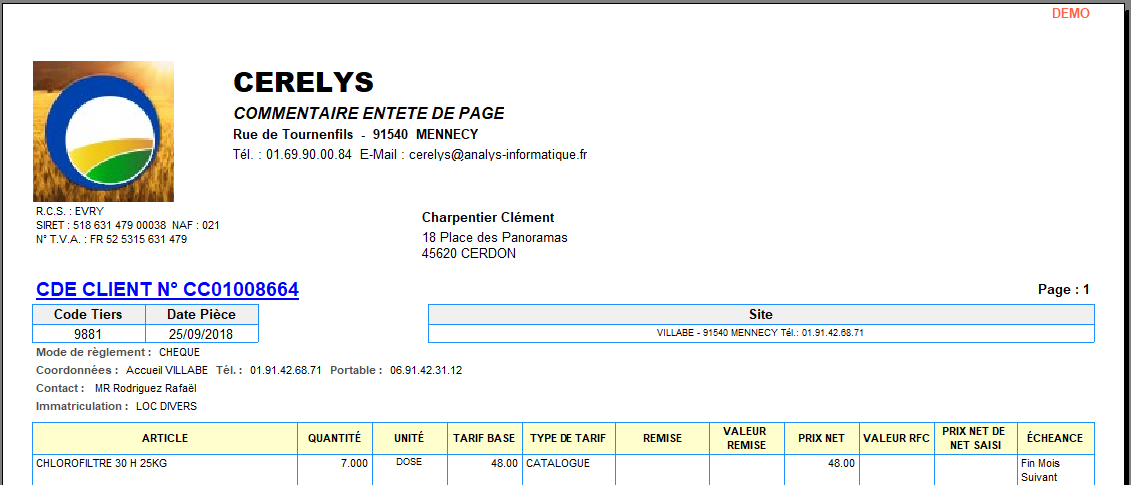
Task: Click the contact name MR Rodriguez Rafaël
Action: (x=146, y=388)
